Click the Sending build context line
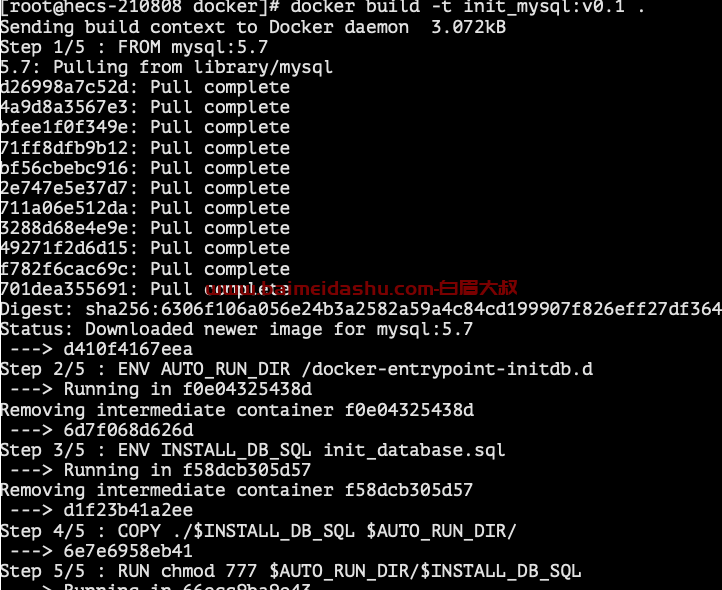The height and width of the screenshot is (590, 722). coord(253,27)
